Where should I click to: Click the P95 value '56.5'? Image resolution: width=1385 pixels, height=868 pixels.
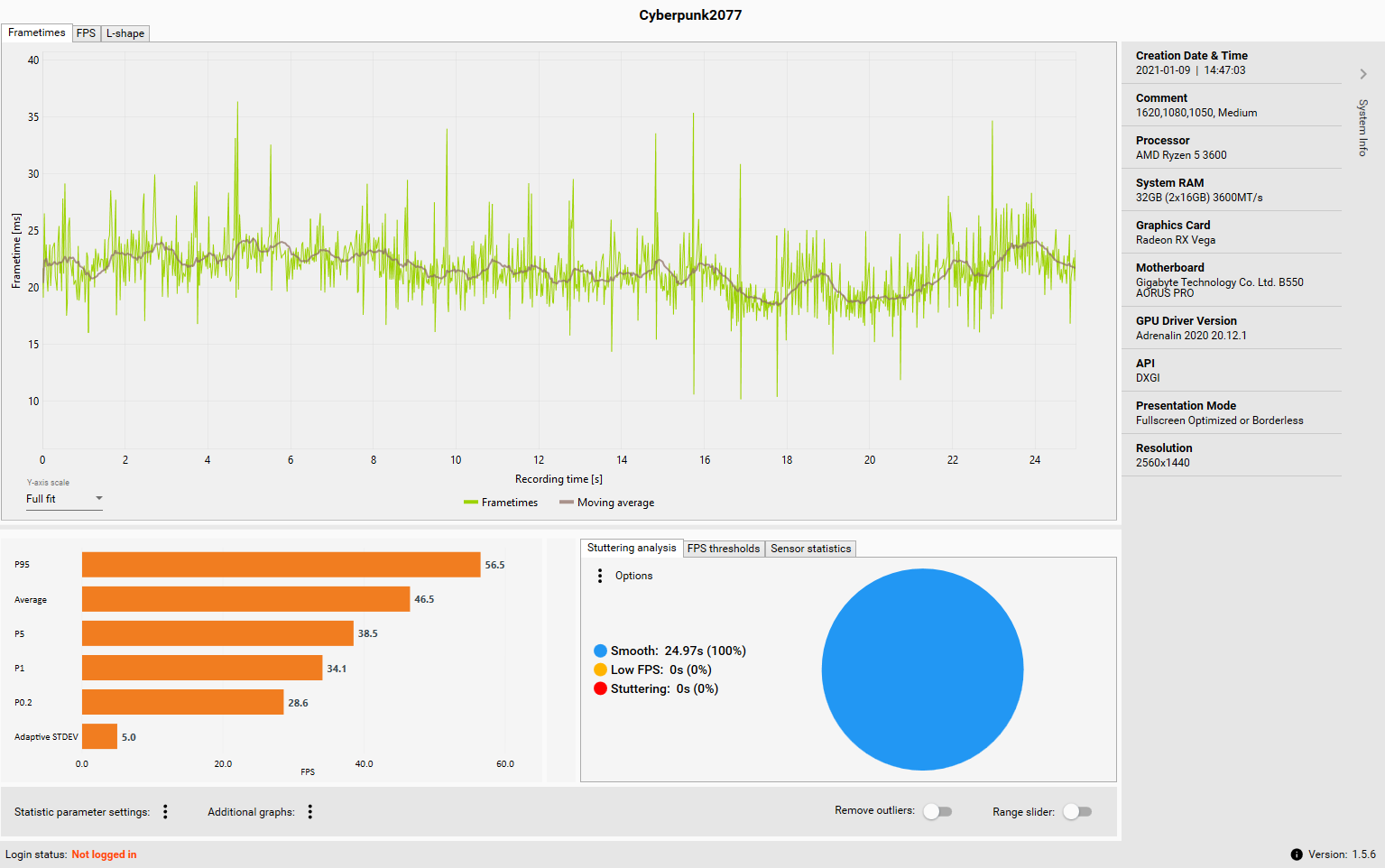coord(494,565)
